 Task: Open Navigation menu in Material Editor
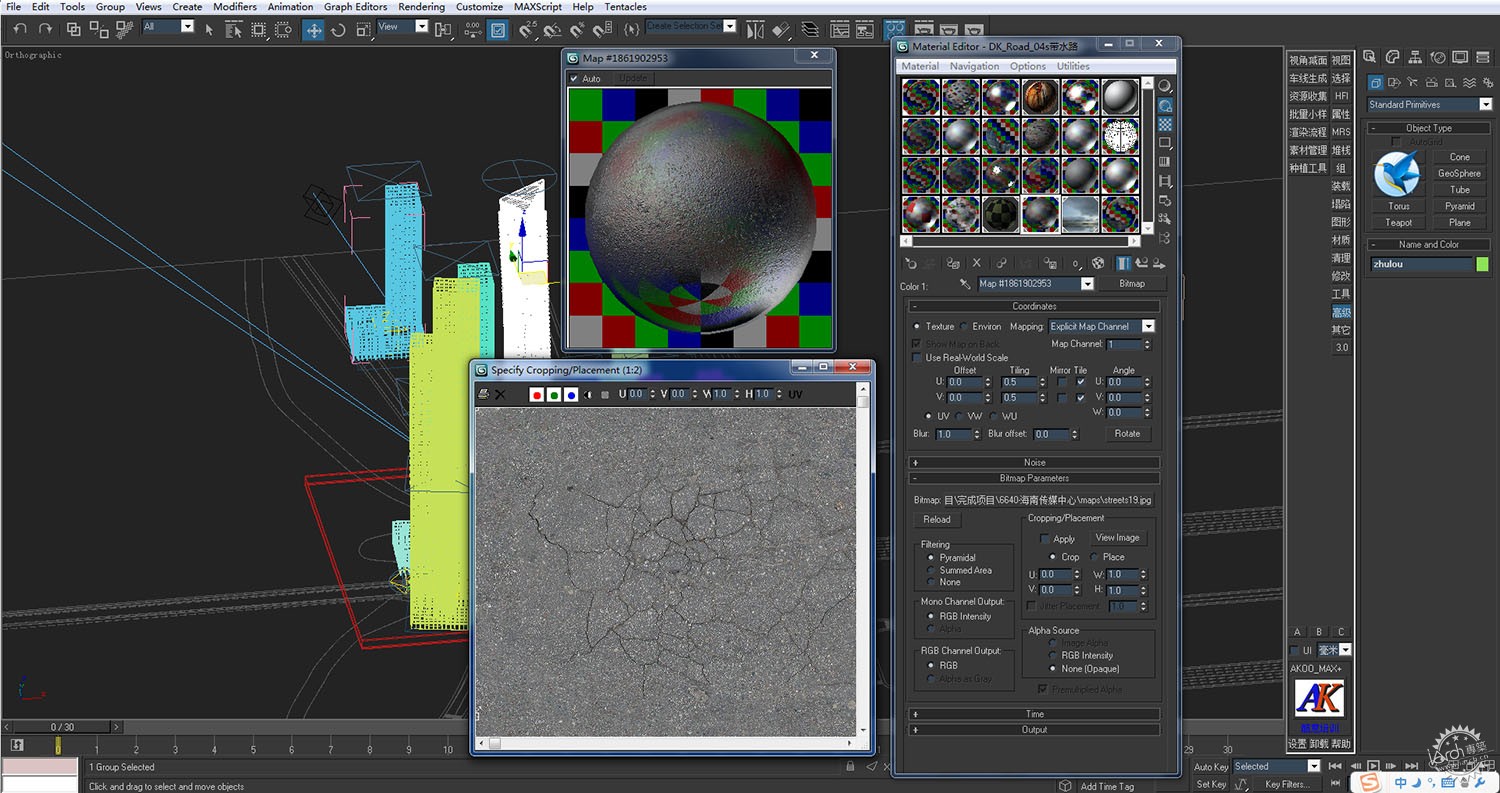tap(974, 66)
